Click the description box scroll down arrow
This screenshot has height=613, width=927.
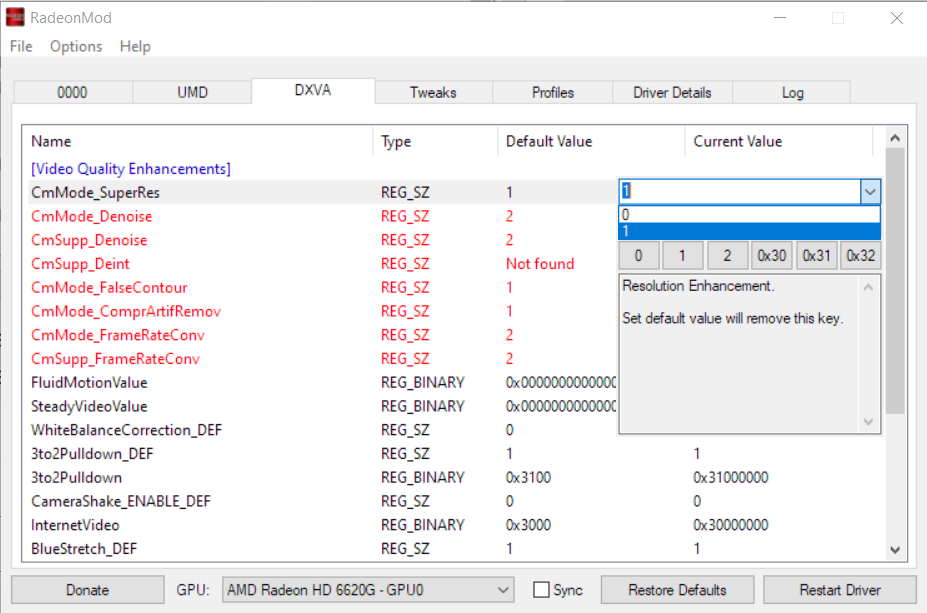click(868, 421)
